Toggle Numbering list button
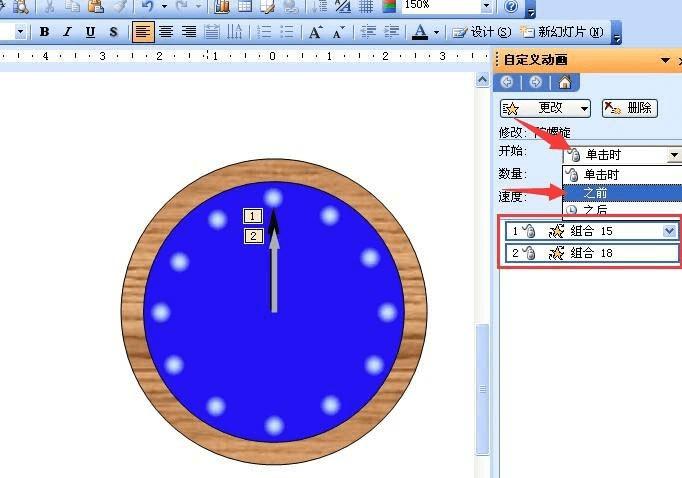 [x=264, y=32]
